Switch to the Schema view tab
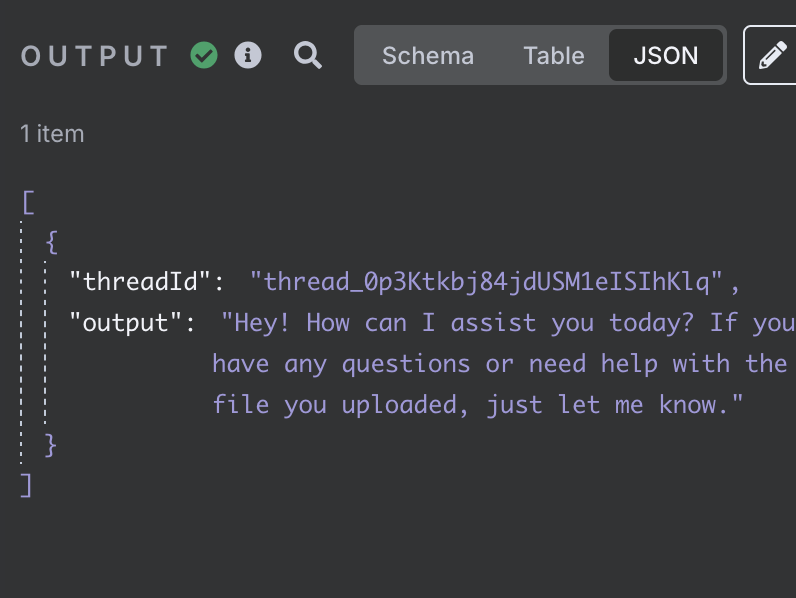The image size is (796, 598). click(428, 55)
